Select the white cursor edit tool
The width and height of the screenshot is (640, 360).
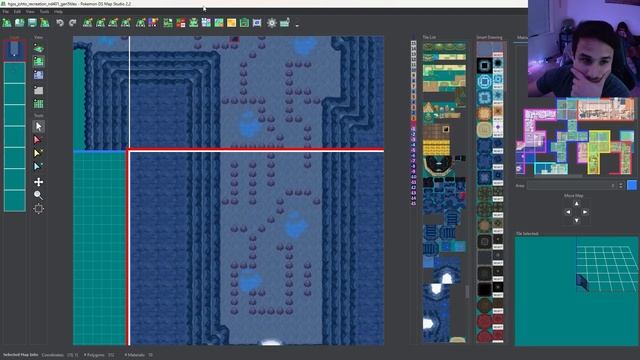[38, 127]
